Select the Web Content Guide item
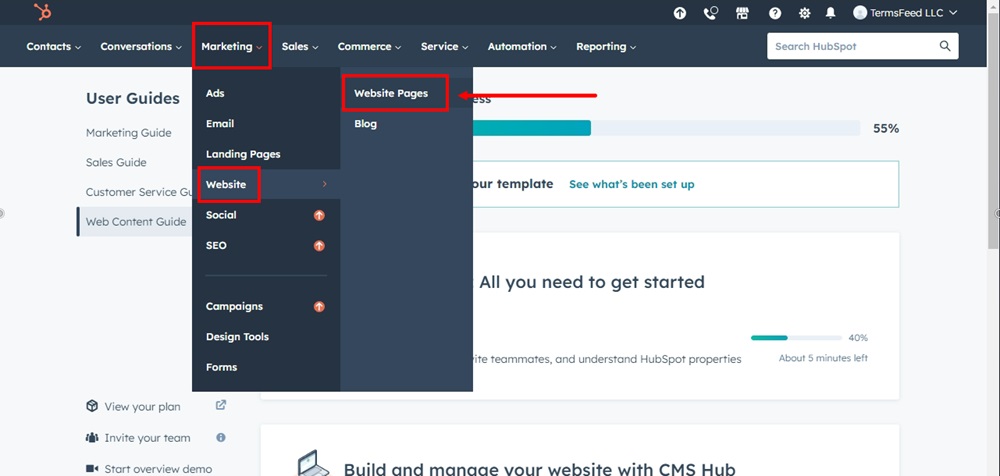Image resolution: width=1000 pixels, height=476 pixels. (x=135, y=221)
